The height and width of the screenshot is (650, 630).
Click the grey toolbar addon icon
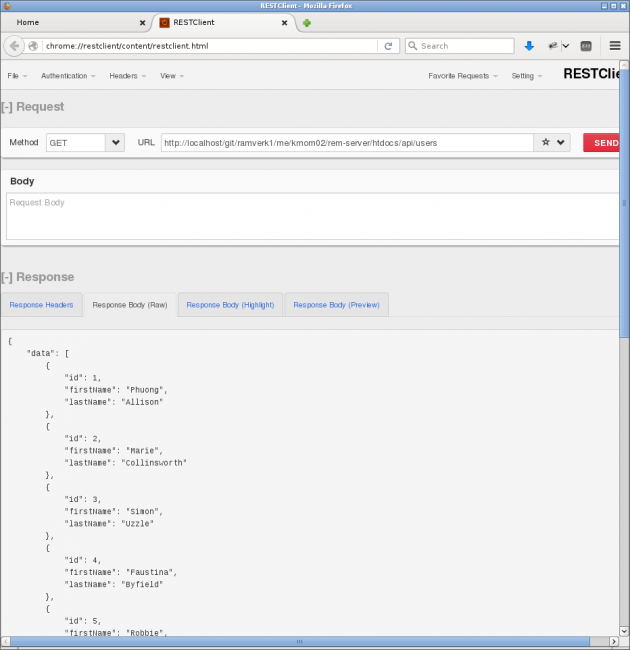click(x=586, y=46)
